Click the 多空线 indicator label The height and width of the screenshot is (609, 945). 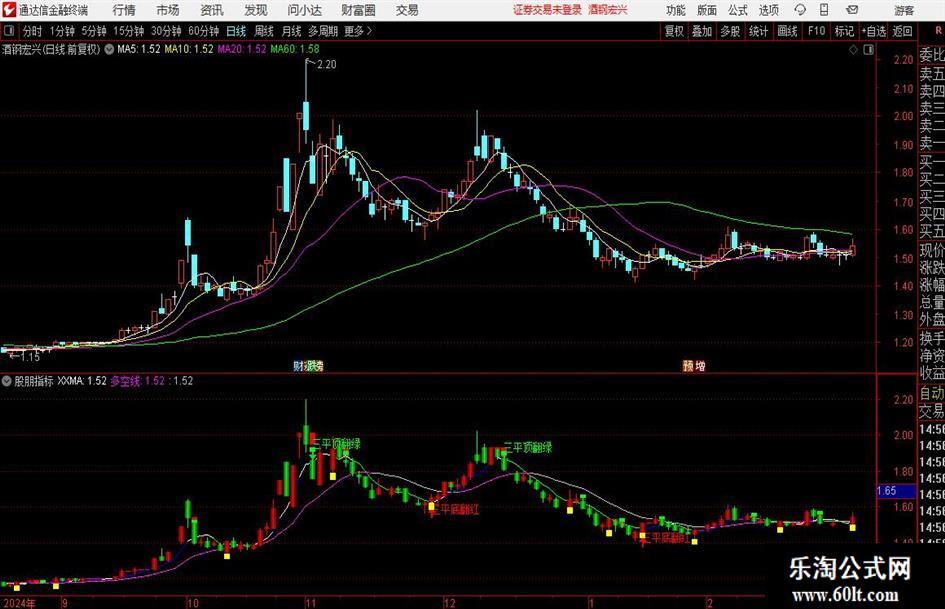tap(137, 380)
